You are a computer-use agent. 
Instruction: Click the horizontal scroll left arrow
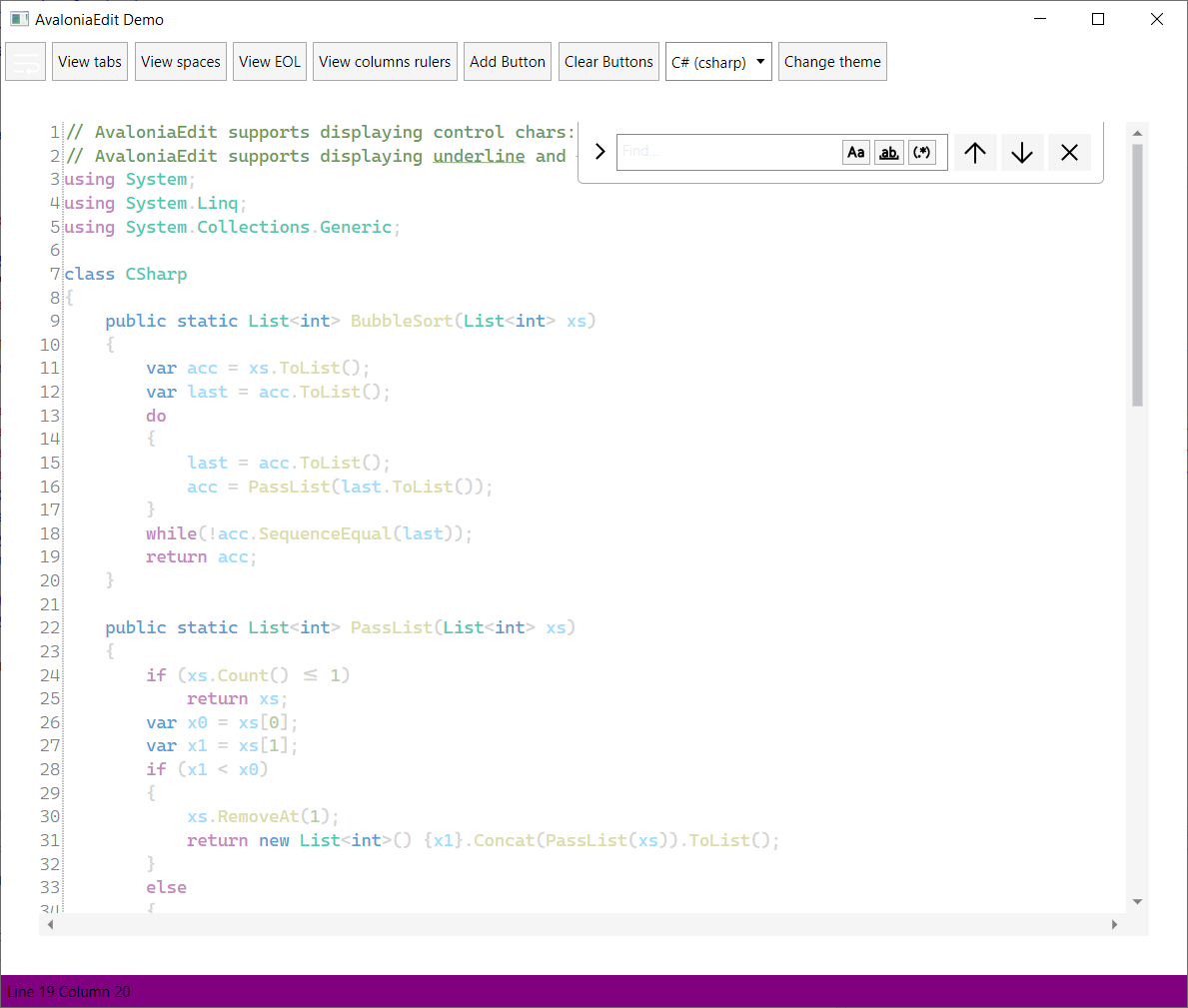point(50,924)
